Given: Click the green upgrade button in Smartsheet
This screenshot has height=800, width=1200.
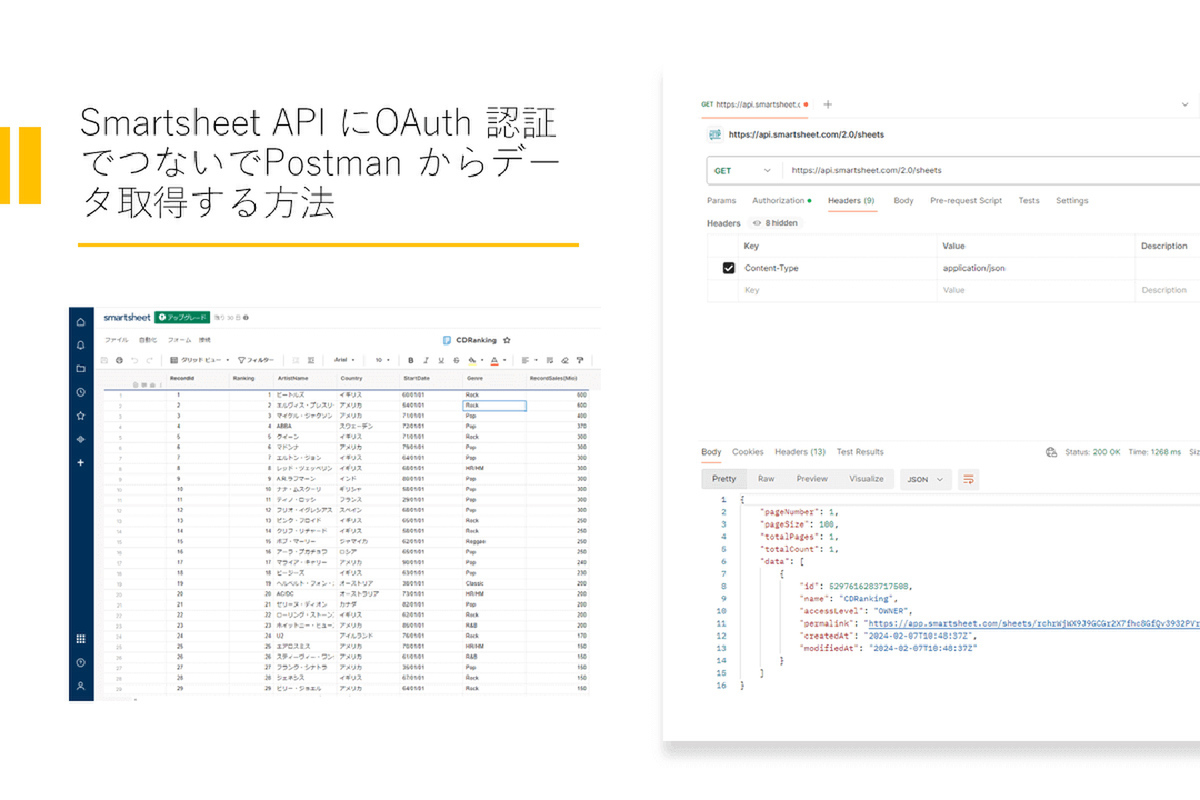Looking at the screenshot, I should pyautogui.click(x=180, y=316).
